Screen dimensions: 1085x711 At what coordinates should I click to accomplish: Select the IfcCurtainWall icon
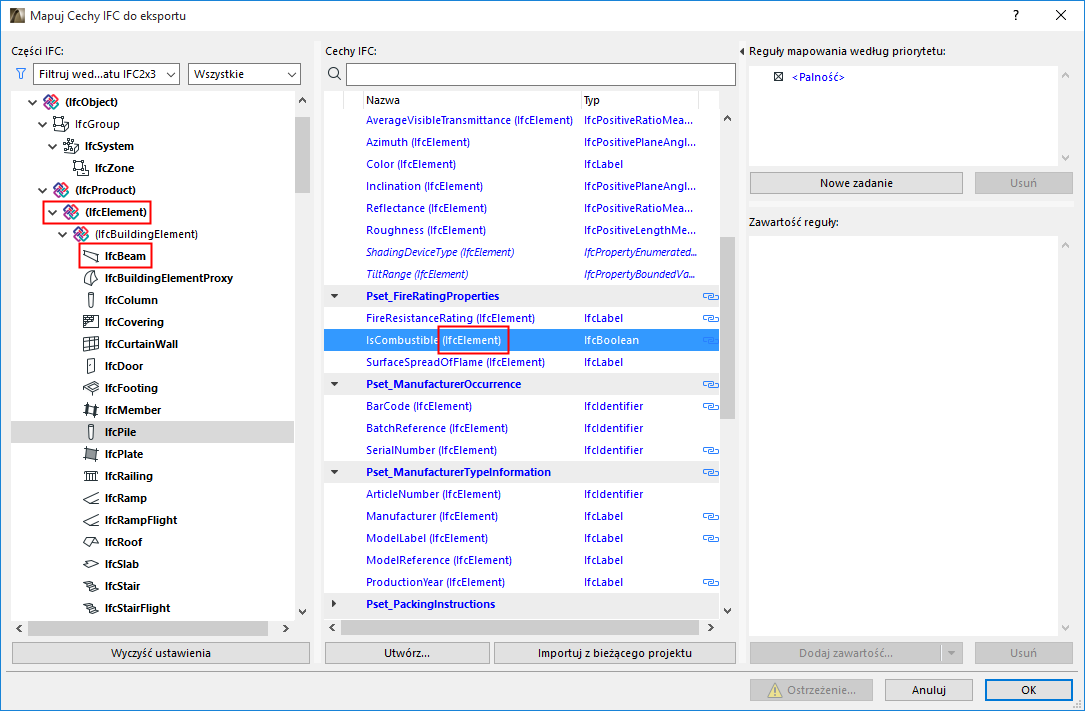[91, 344]
